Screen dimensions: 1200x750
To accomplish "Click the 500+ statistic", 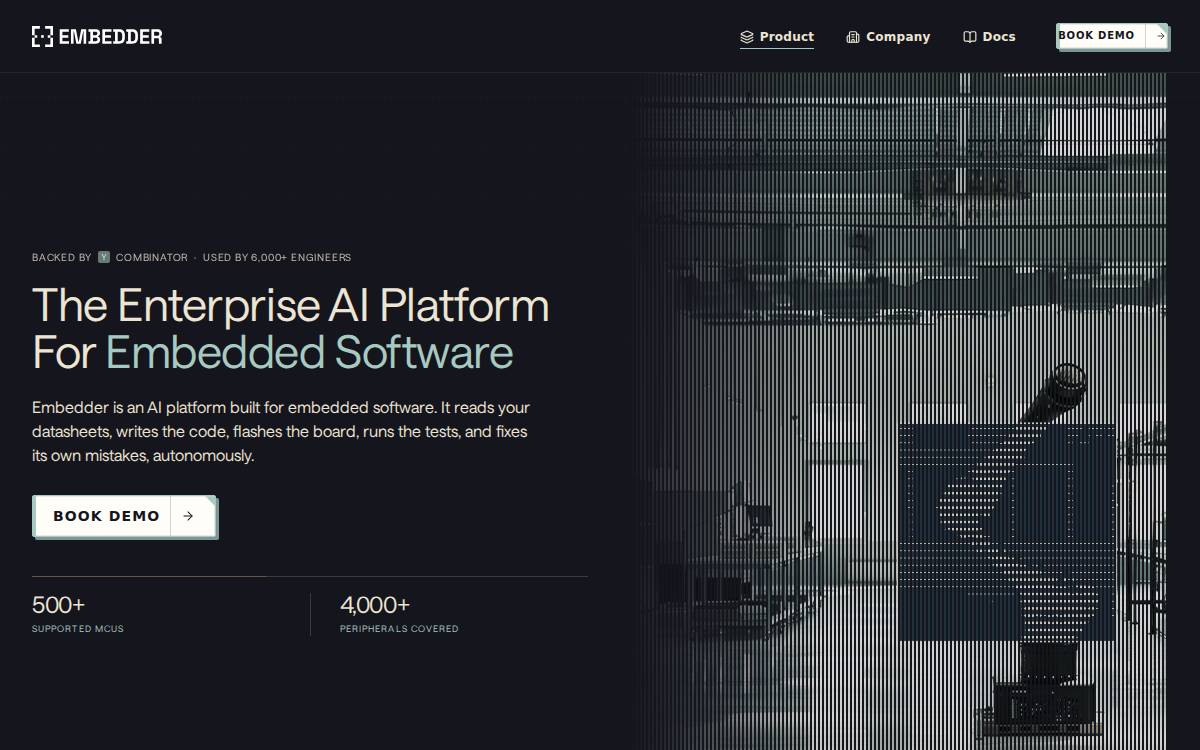I will tap(59, 605).
